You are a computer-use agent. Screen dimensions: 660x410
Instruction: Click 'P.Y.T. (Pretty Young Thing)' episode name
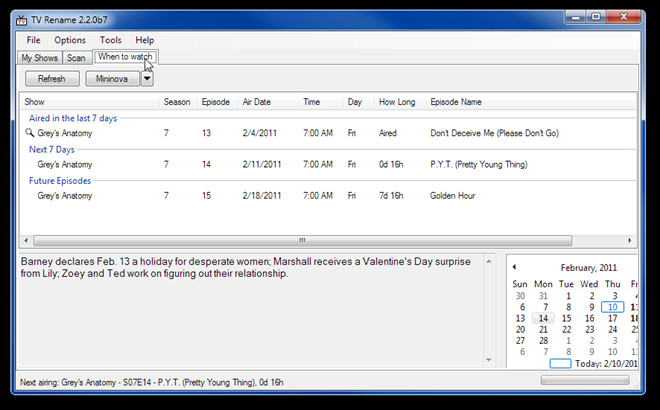click(479, 164)
